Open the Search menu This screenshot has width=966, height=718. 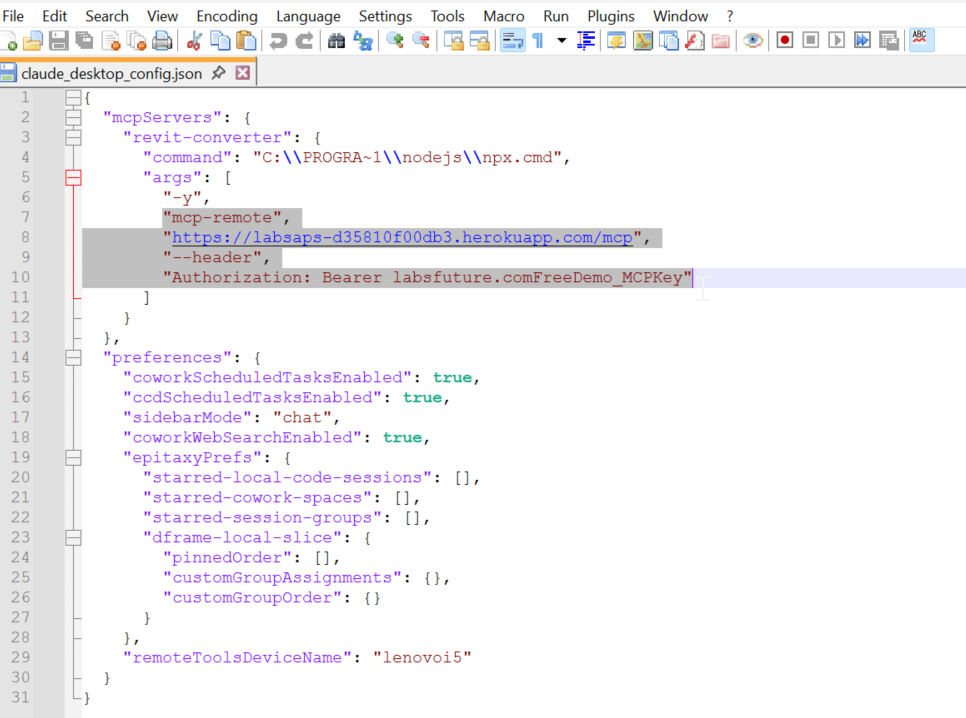point(107,16)
